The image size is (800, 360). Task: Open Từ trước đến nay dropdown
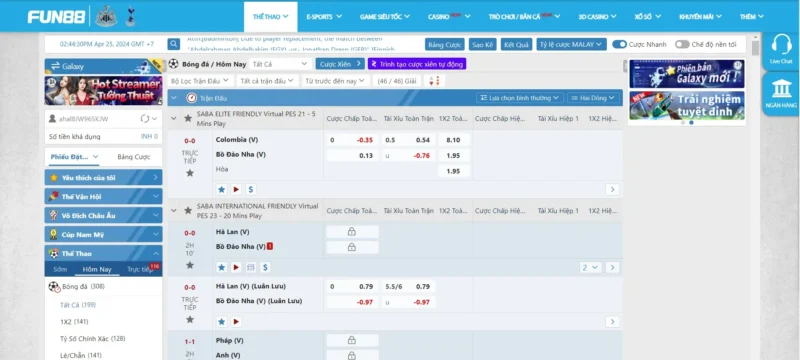[335, 81]
